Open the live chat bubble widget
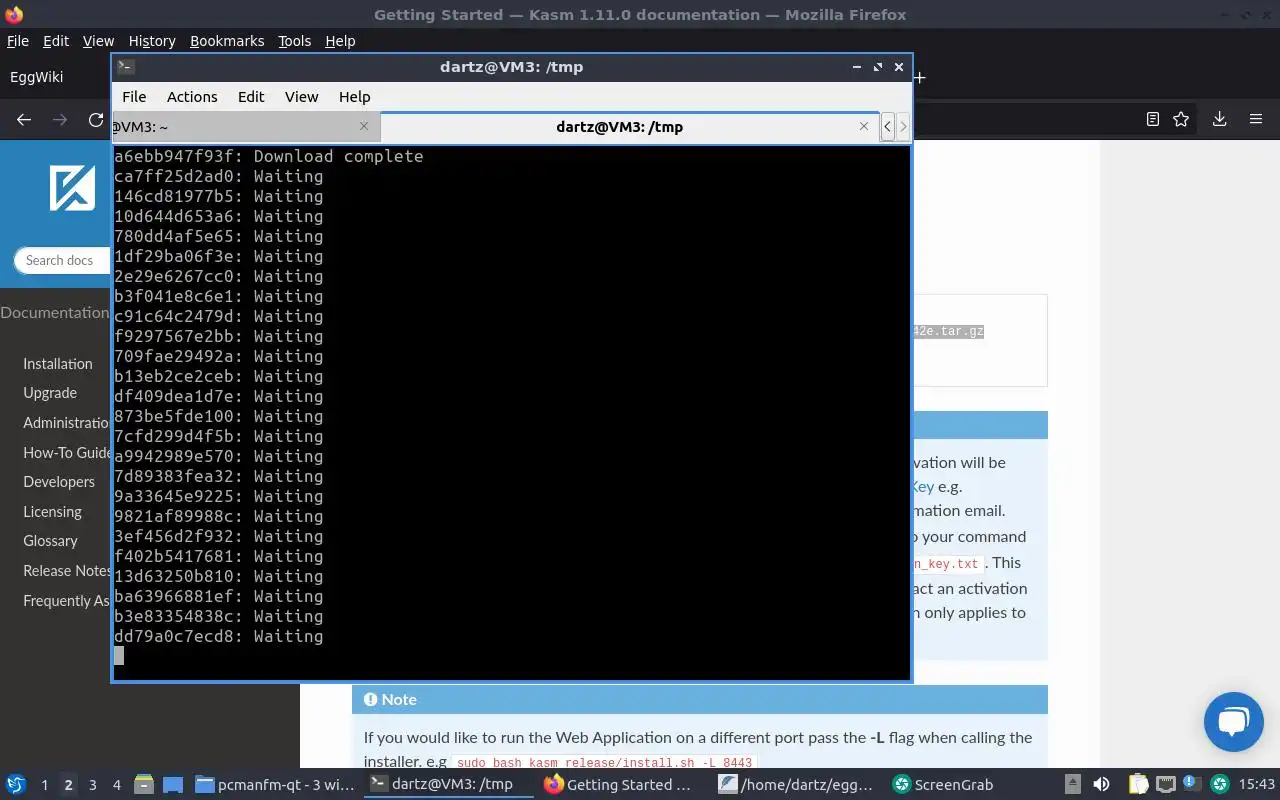Screen dimensions: 1280x800 [x=1234, y=721]
